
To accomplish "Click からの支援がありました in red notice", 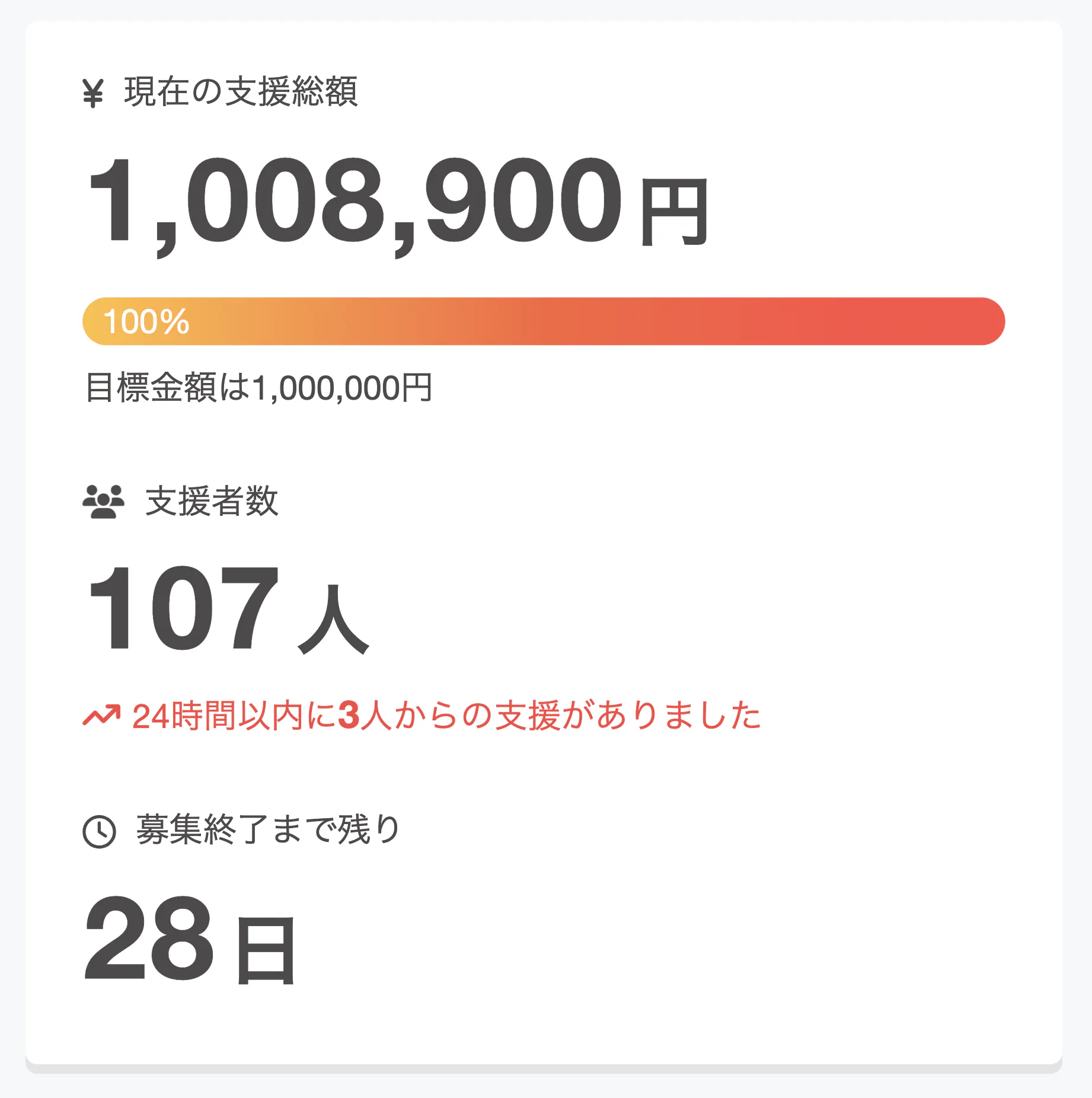I will pyautogui.click(x=576, y=716).
